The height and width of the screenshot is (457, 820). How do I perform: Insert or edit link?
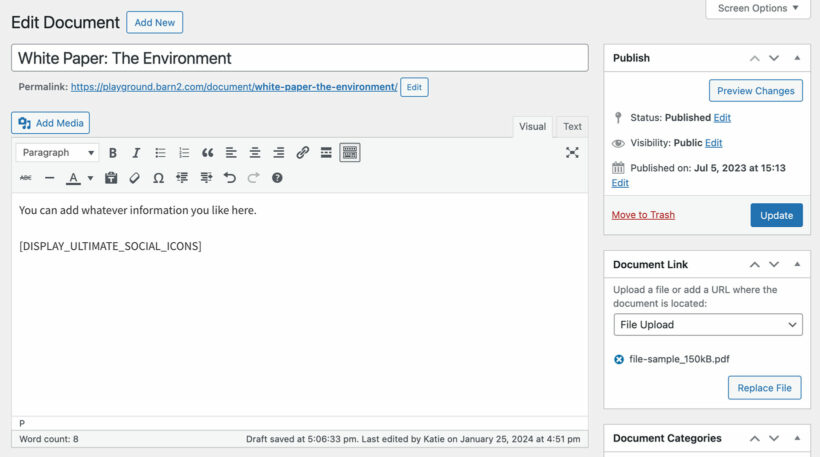click(302, 153)
